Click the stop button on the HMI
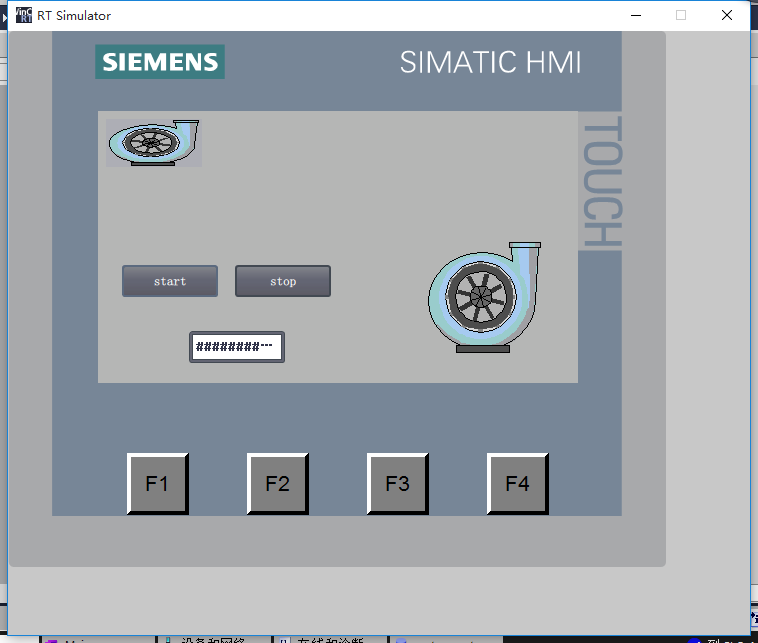This screenshot has height=643, width=758. pyautogui.click(x=283, y=281)
